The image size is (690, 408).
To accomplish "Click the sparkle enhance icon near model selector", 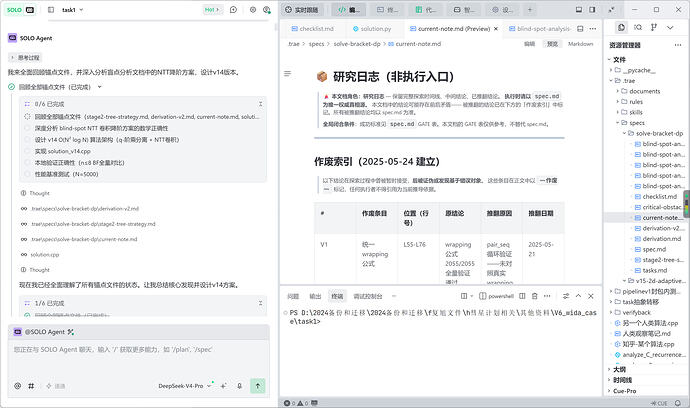I will tap(224, 386).
